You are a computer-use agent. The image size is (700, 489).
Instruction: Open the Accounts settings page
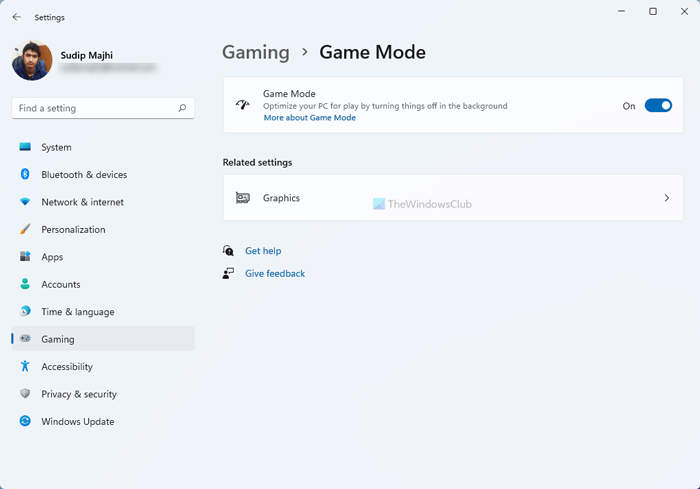[x=60, y=284]
